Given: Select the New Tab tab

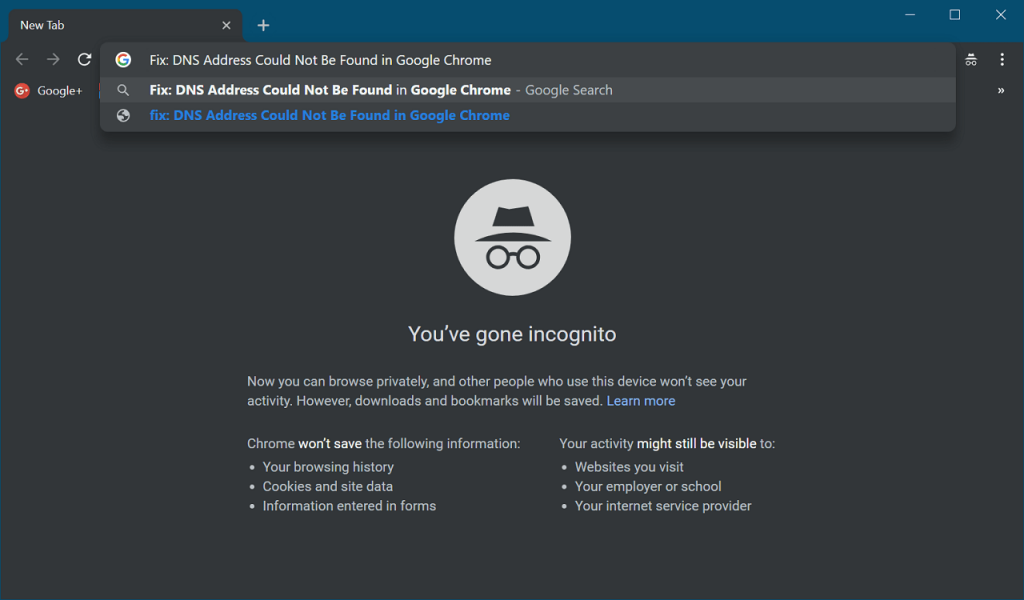Looking at the screenshot, I should coord(125,25).
